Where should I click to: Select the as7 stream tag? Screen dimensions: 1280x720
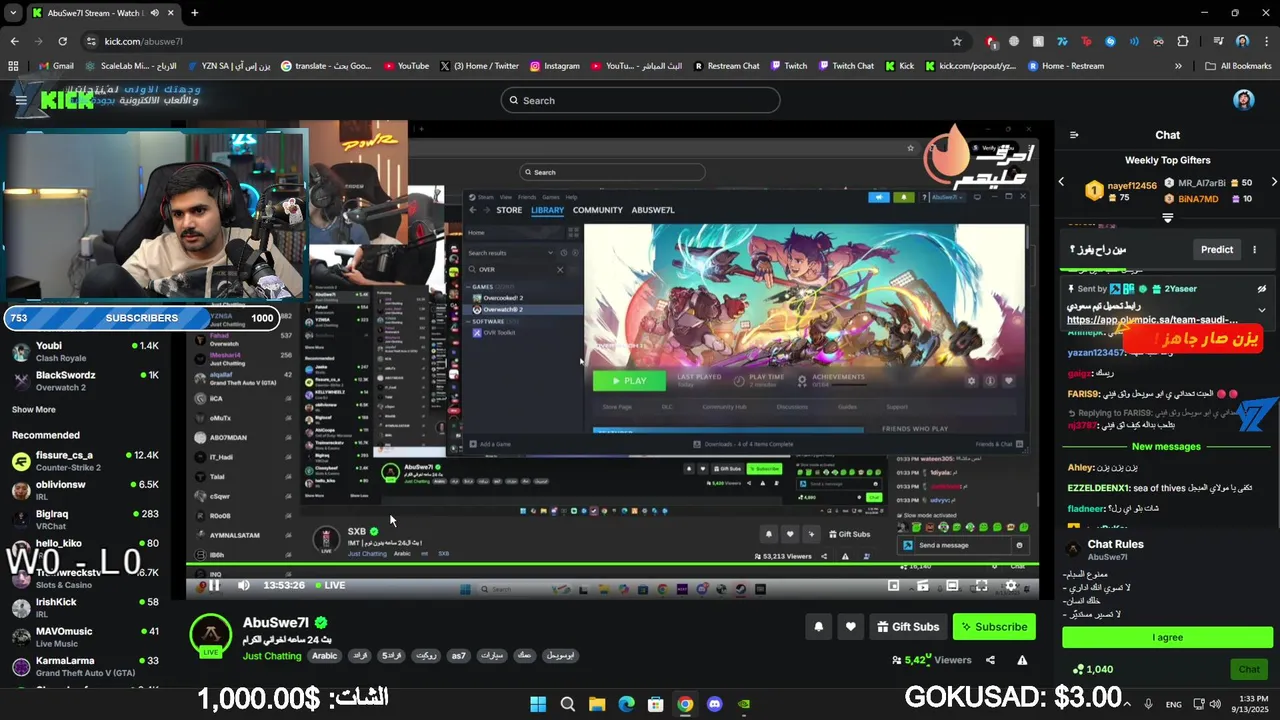coord(458,656)
